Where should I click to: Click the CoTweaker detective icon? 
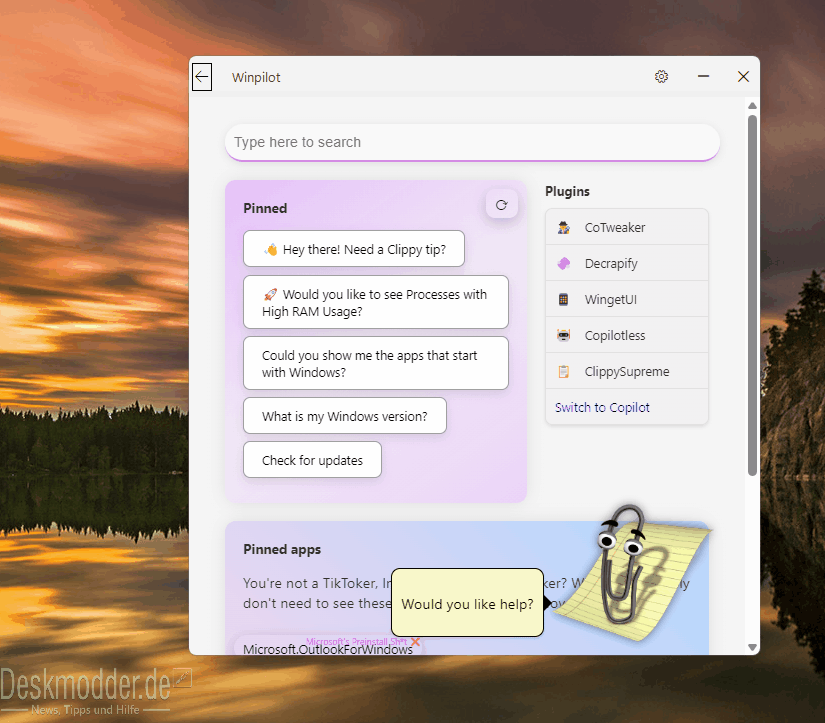[x=564, y=227]
